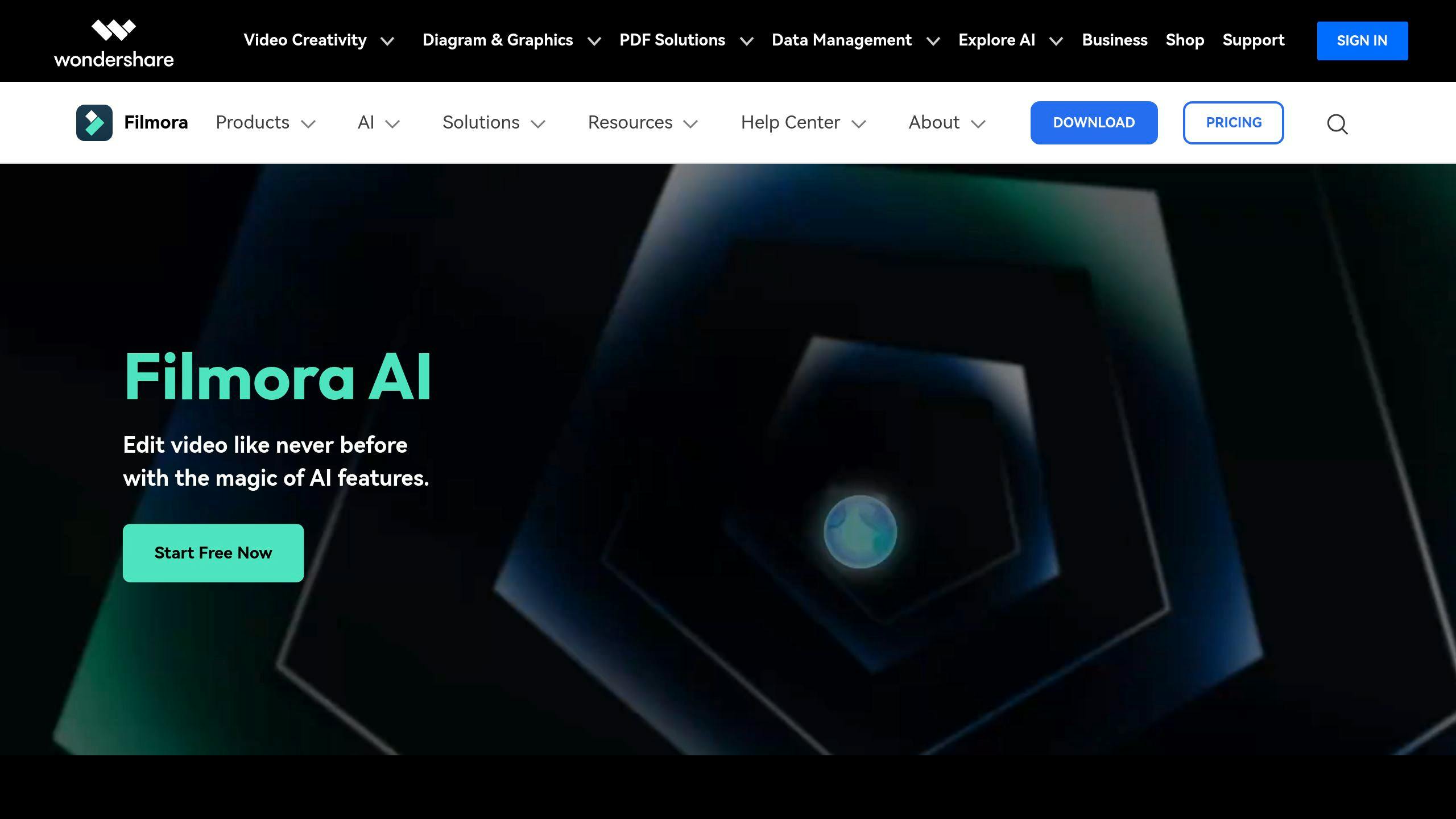Select the Help Center menu item
This screenshot has height=819, width=1456.
point(790,122)
